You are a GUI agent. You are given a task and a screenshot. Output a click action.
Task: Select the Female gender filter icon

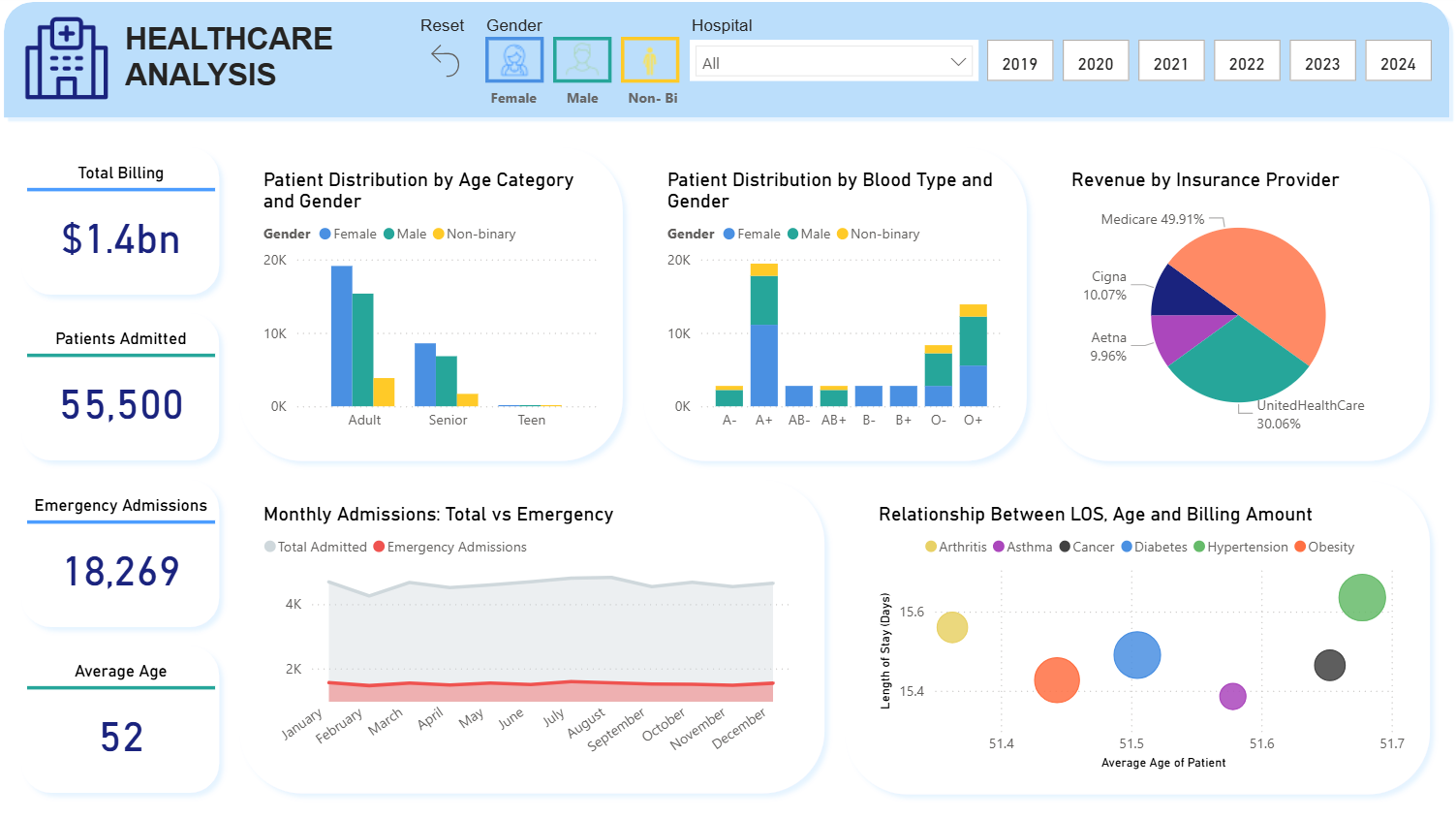pyautogui.click(x=513, y=60)
